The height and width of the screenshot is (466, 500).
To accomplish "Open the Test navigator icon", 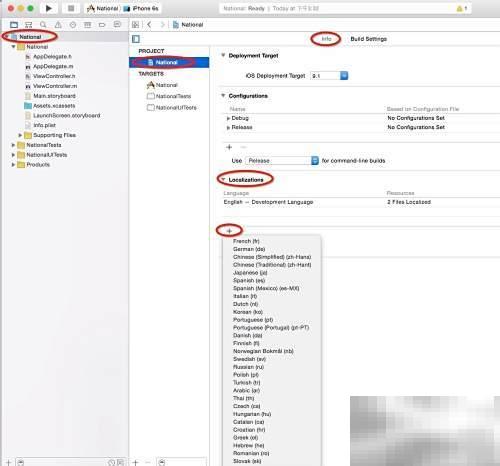I will point(73,25).
